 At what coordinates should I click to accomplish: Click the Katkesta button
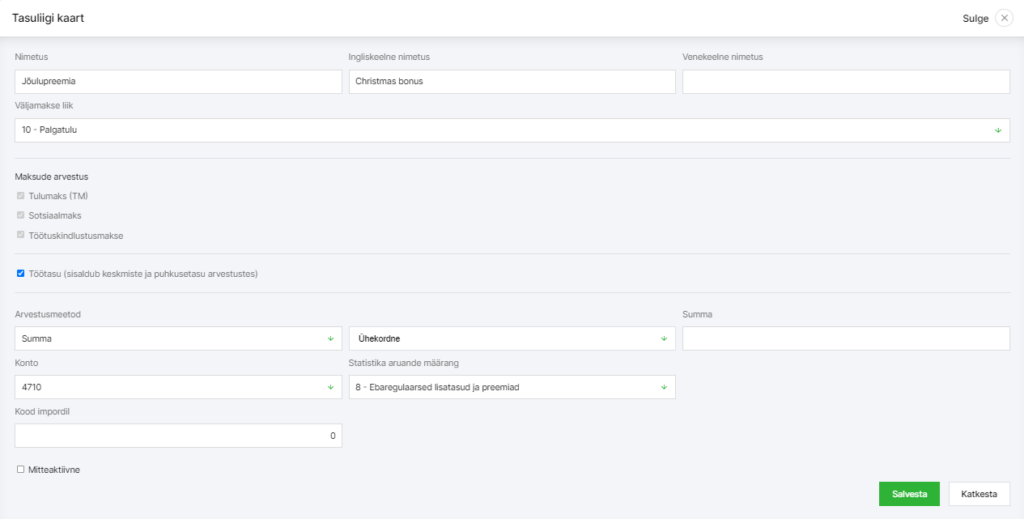[979, 494]
